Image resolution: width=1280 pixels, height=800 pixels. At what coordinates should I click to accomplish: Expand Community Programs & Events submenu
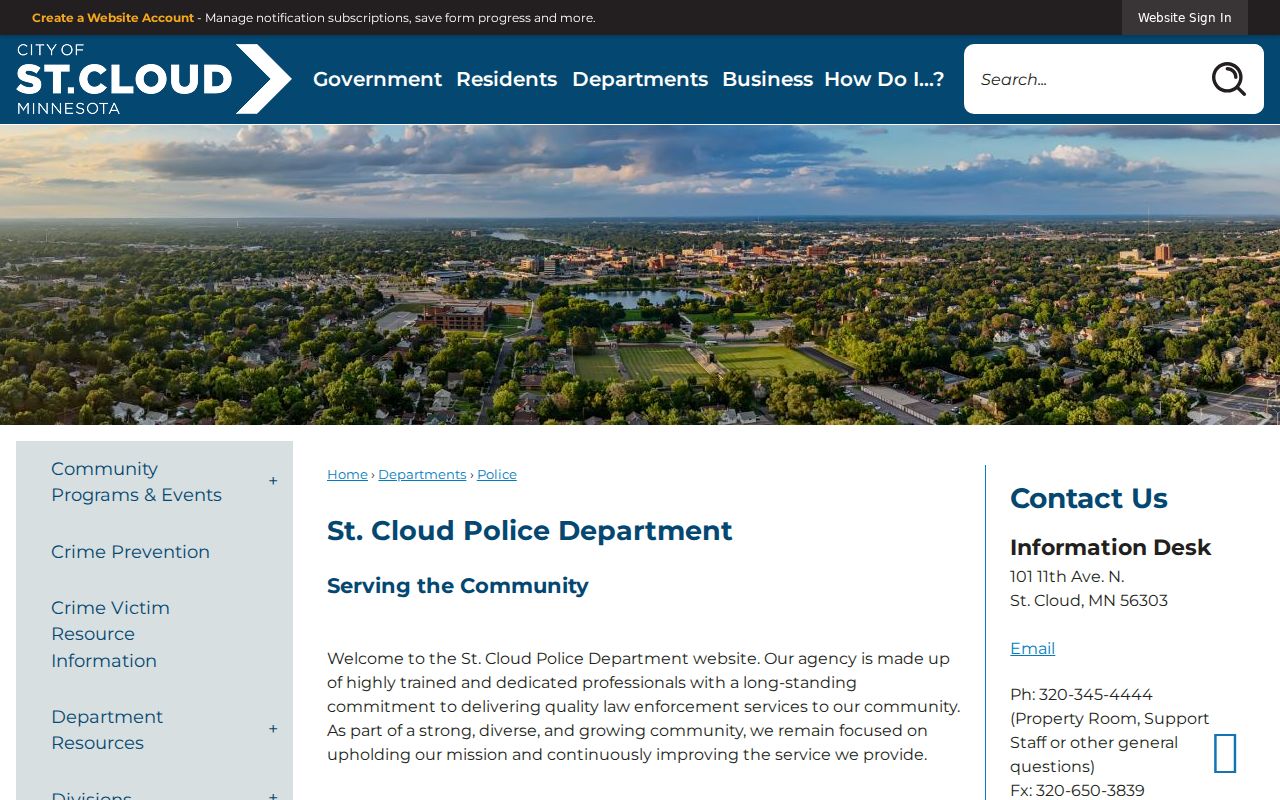click(x=273, y=482)
